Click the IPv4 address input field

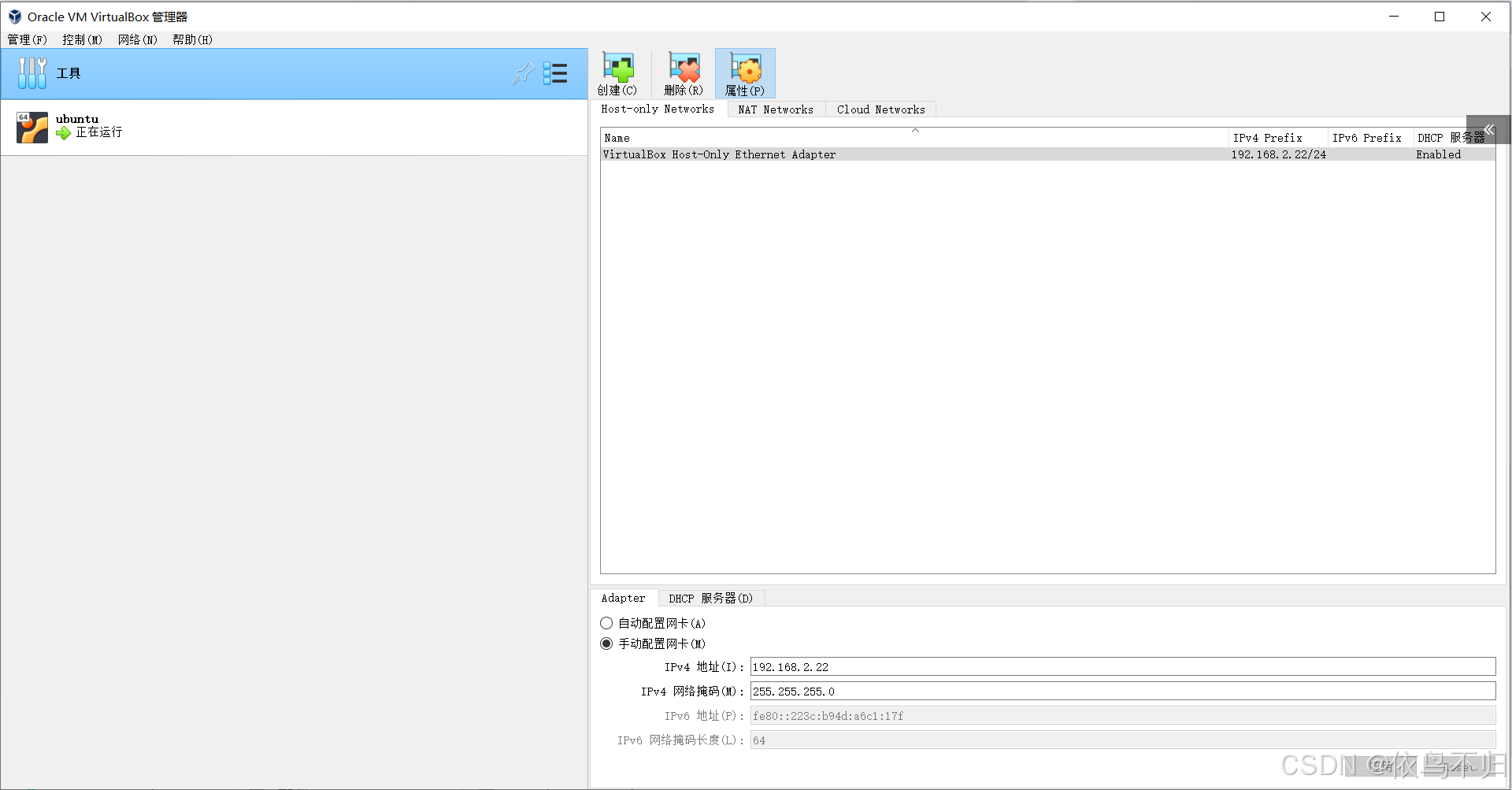pyautogui.click(x=1123, y=666)
